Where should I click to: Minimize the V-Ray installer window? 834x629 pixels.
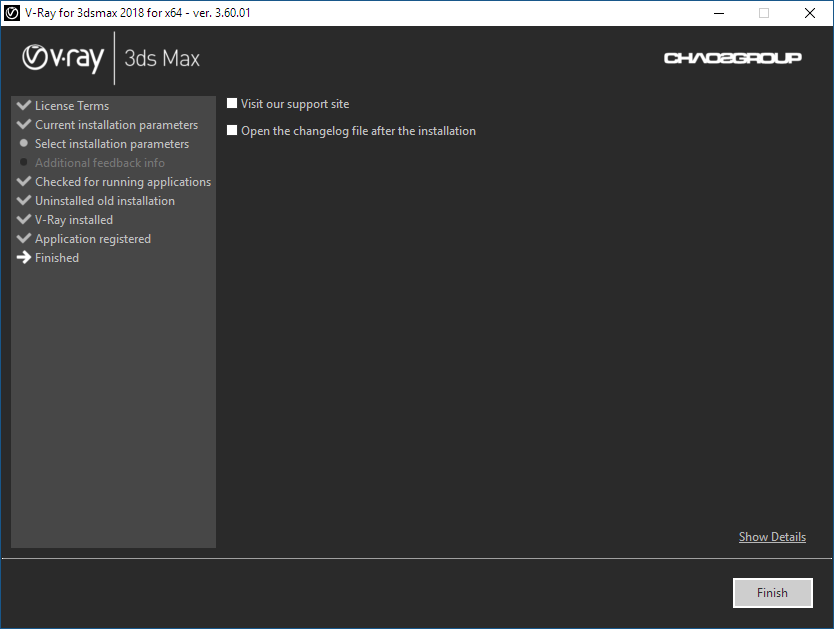719,13
